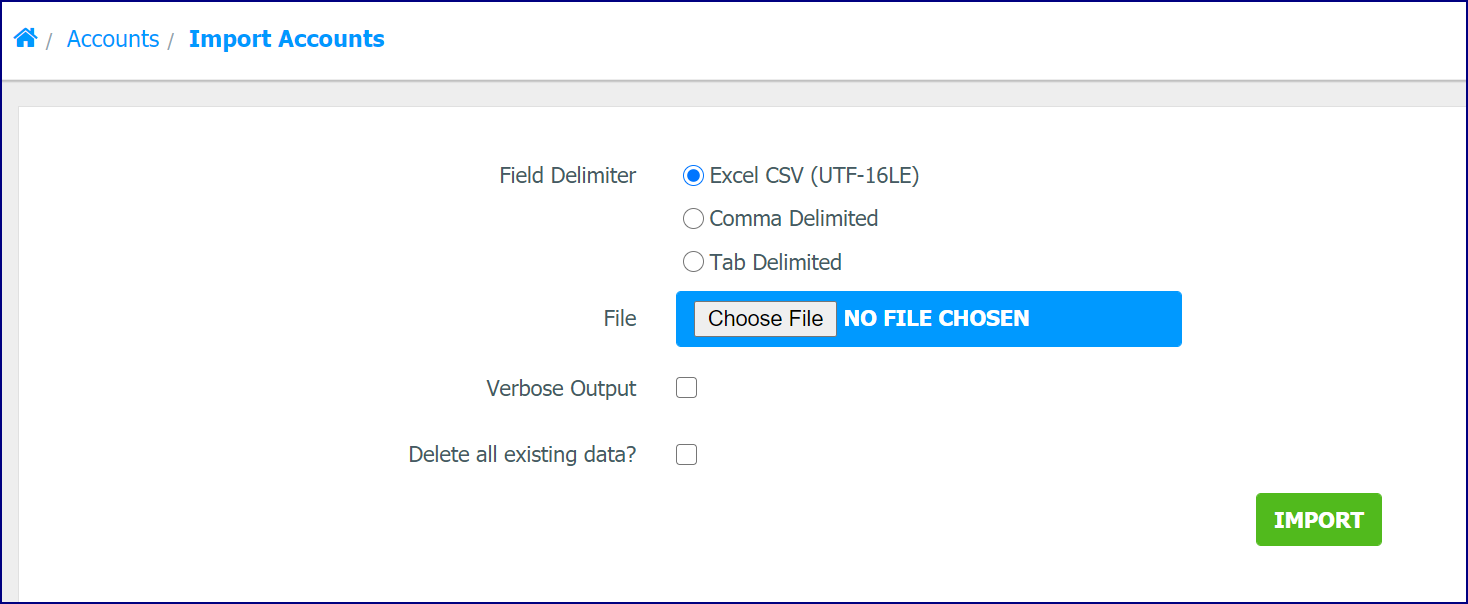The height and width of the screenshot is (604, 1468).
Task: Go to home via the house icon
Action: [x=25, y=39]
